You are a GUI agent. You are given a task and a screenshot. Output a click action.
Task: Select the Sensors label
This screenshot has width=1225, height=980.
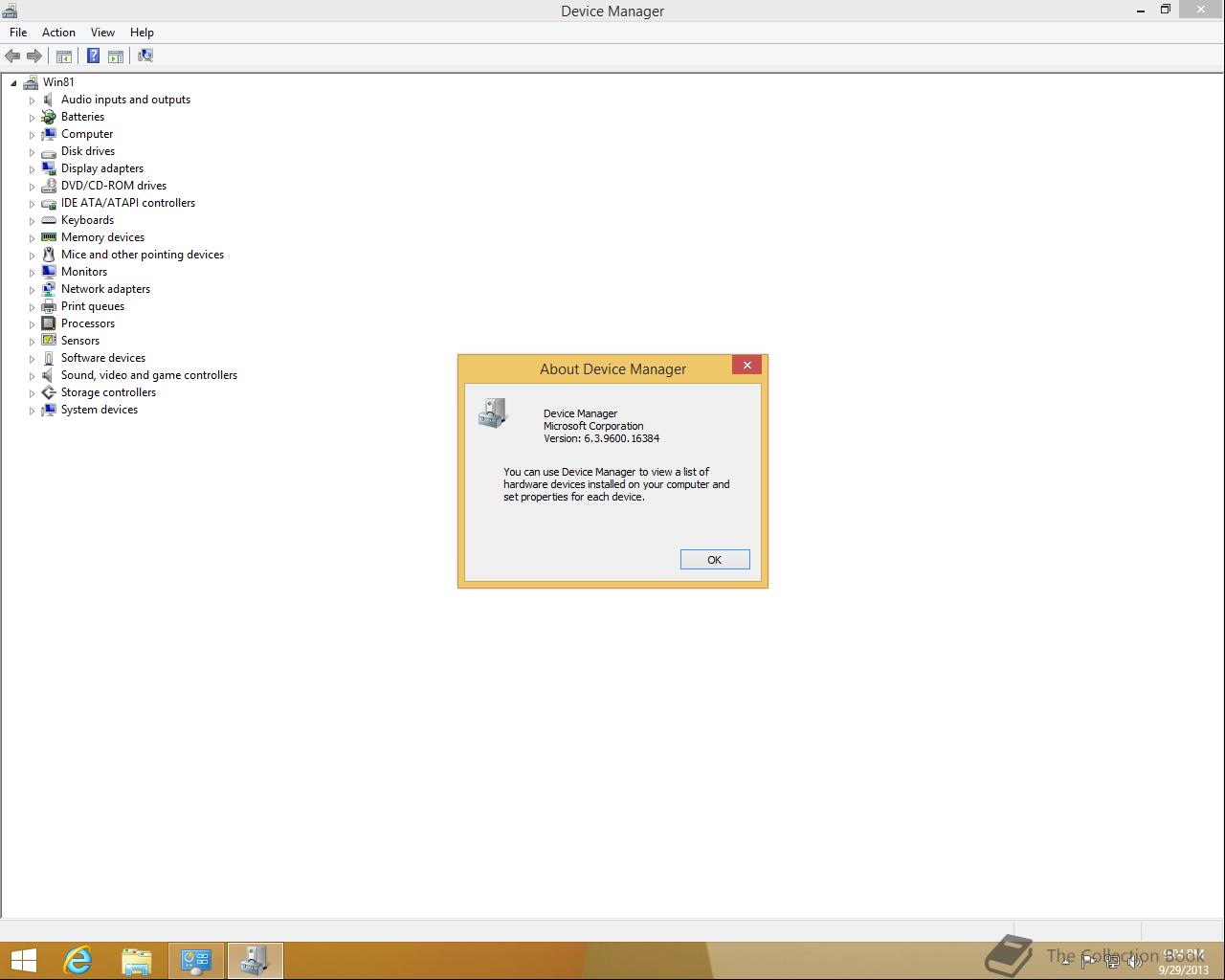point(80,341)
